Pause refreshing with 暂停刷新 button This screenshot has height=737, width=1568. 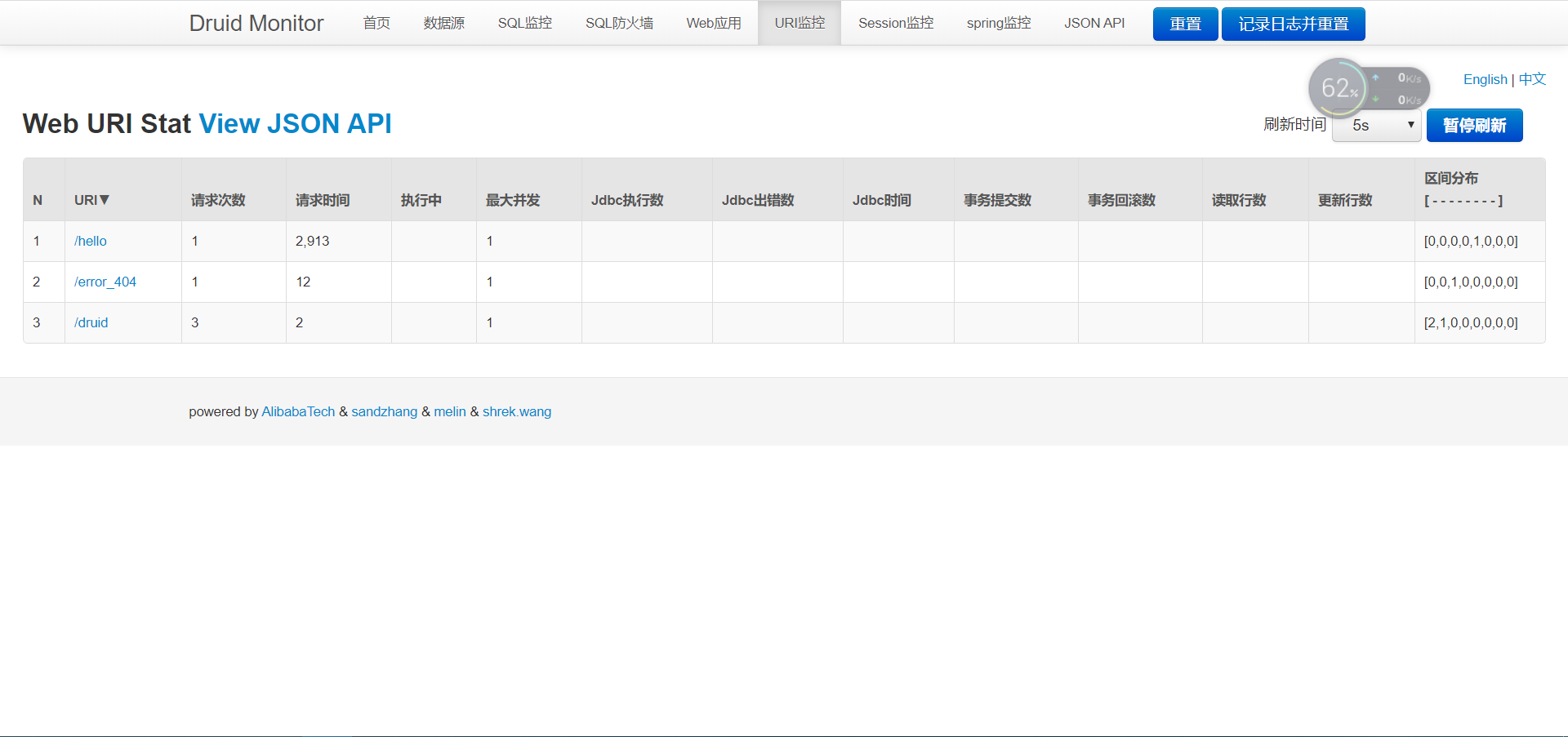[1475, 125]
